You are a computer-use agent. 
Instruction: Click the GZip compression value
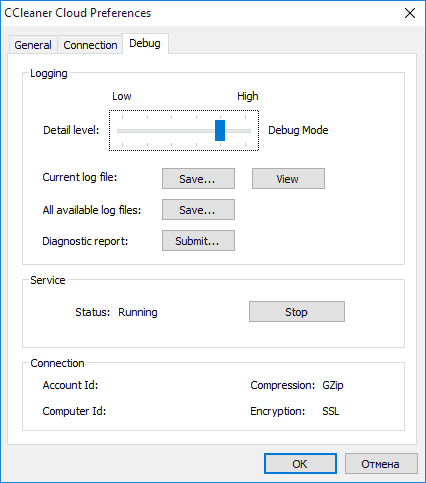point(333,385)
